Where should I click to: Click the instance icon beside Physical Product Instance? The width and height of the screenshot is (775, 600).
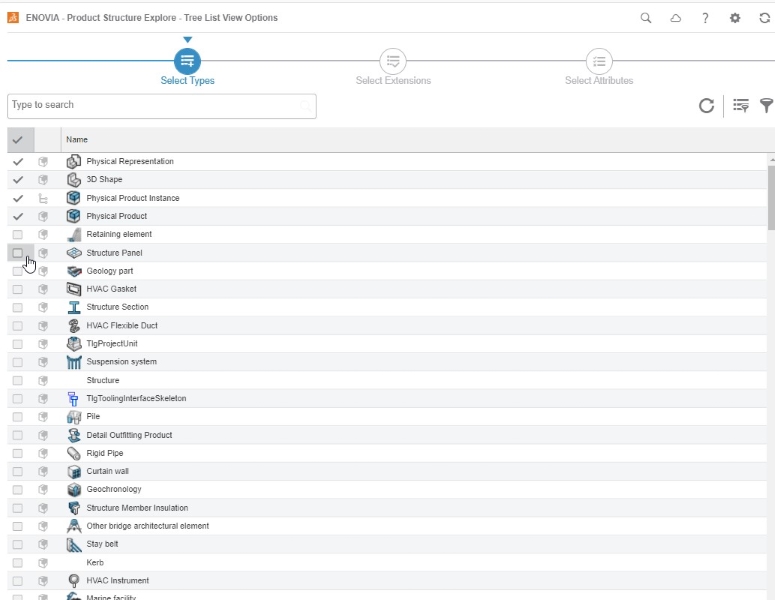point(43,198)
